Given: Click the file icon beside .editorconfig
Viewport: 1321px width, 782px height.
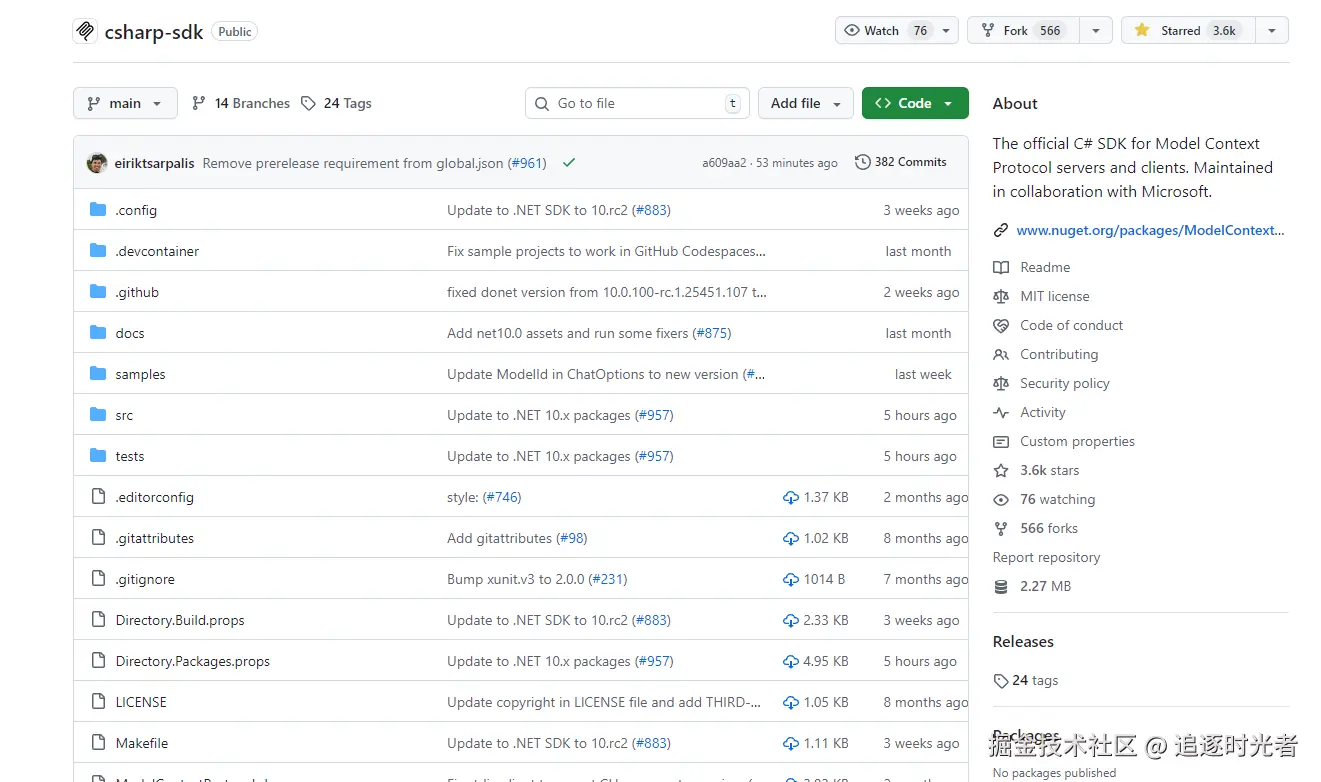Looking at the screenshot, I should point(98,497).
